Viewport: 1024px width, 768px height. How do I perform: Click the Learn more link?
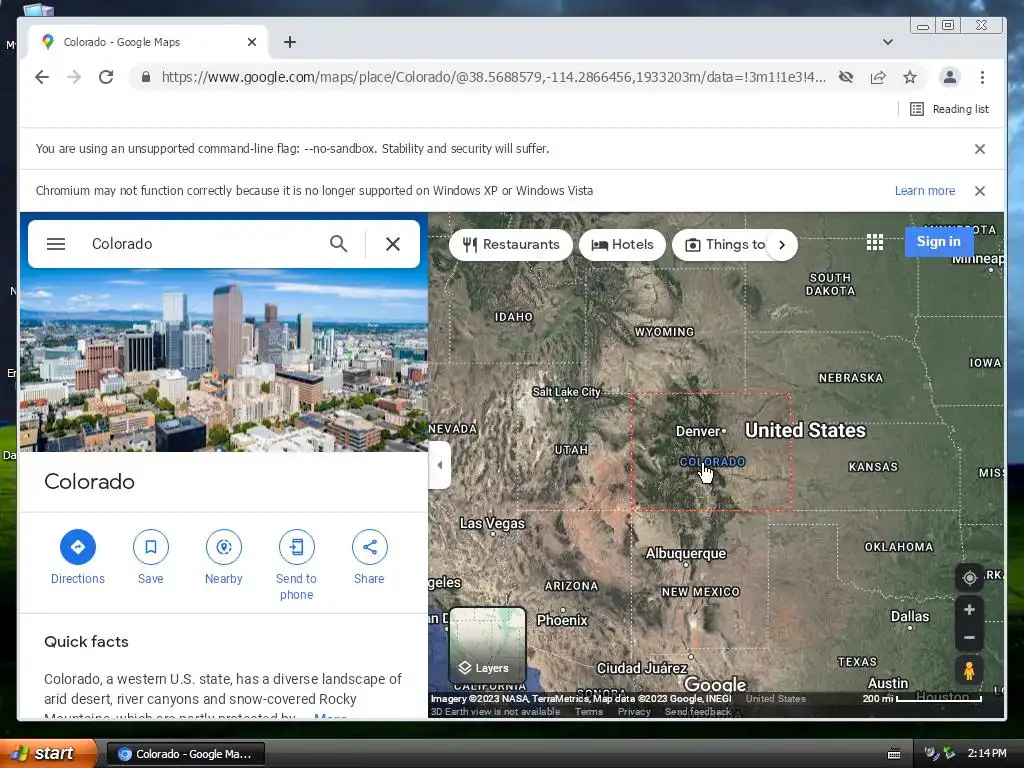(x=925, y=191)
